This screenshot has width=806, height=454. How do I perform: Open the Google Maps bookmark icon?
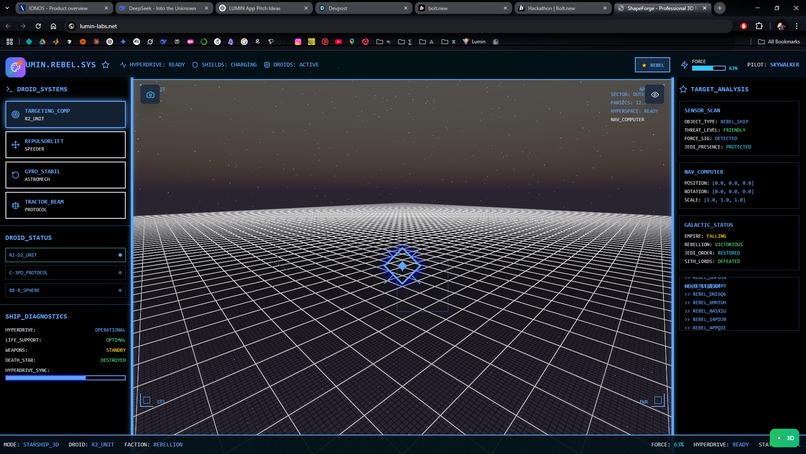pyautogui.click(x=352, y=42)
